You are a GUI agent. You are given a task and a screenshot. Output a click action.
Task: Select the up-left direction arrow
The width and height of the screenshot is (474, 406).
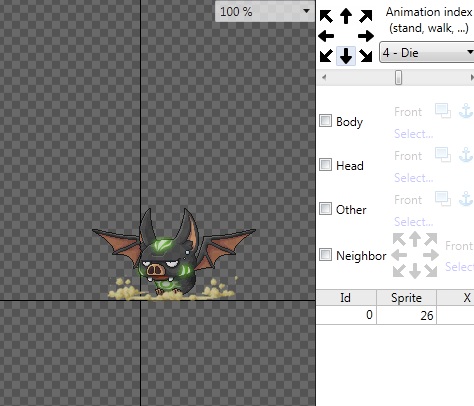click(x=326, y=16)
